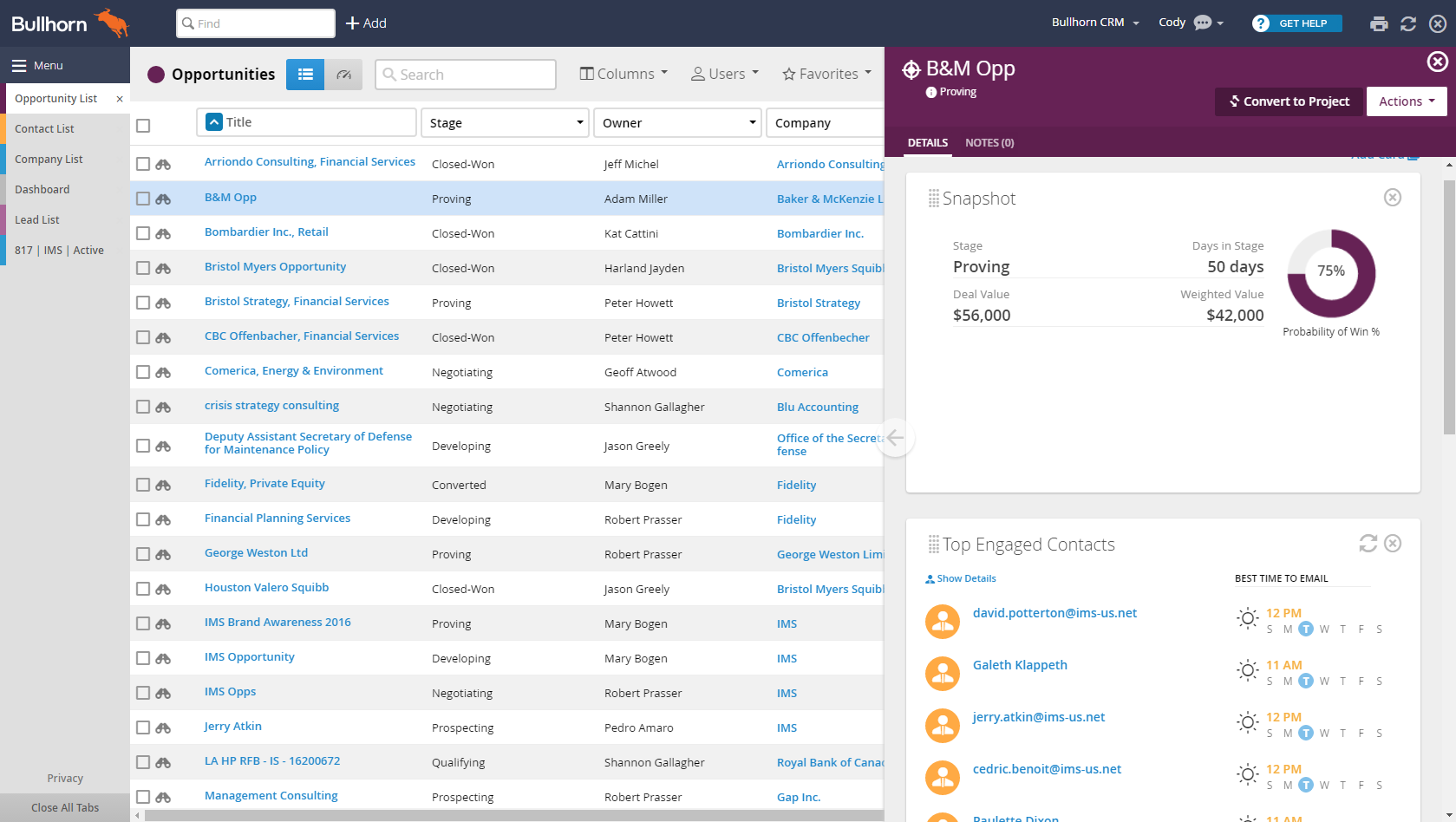
Task: Click the 75% probability of win chart
Action: [1331, 273]
